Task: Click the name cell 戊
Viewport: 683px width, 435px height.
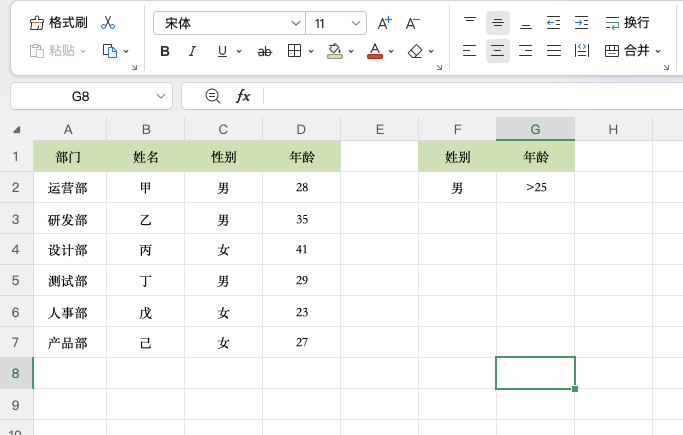Action: [145, 312]
